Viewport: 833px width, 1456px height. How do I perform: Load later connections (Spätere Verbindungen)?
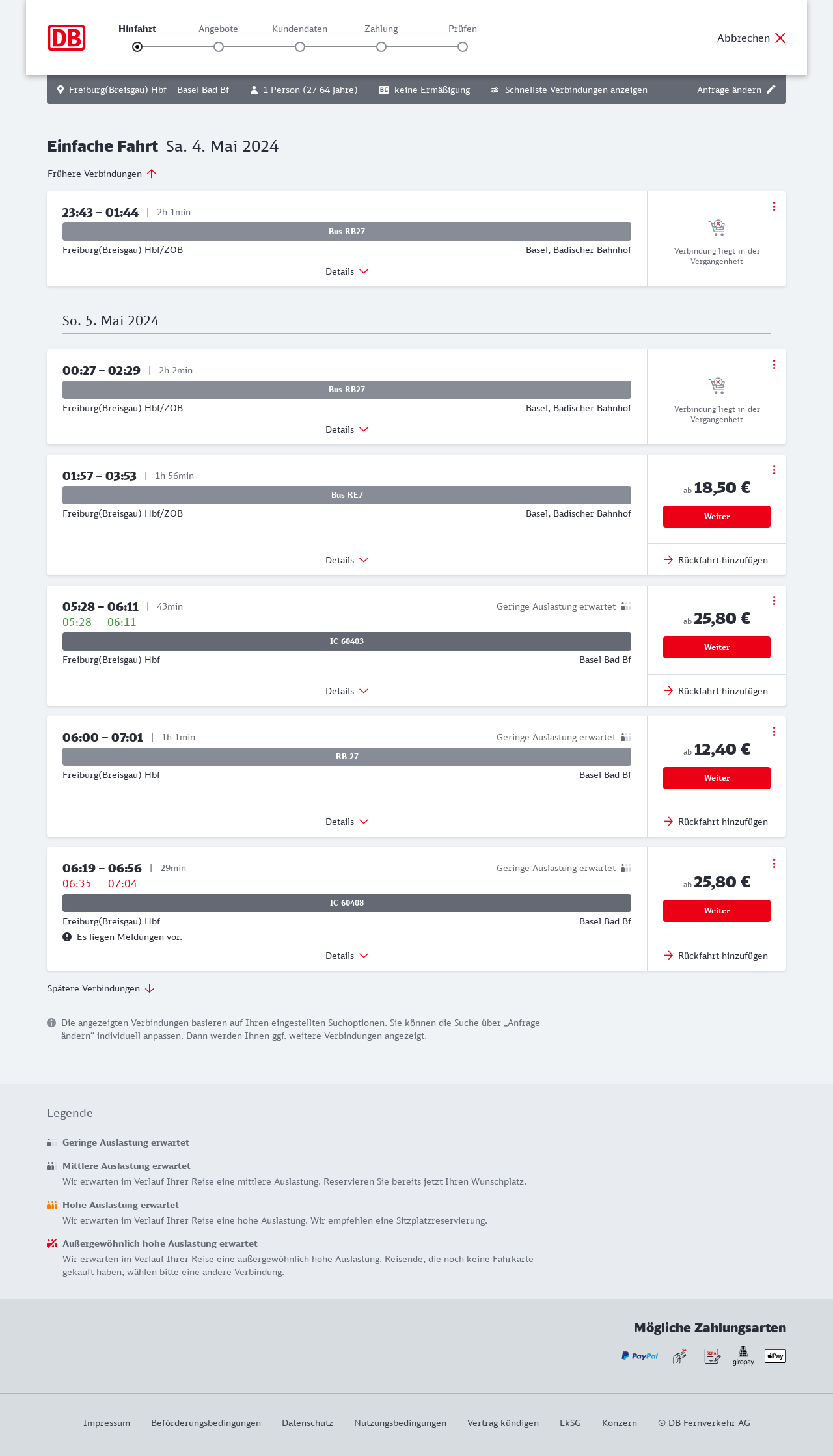click(101, 988)
